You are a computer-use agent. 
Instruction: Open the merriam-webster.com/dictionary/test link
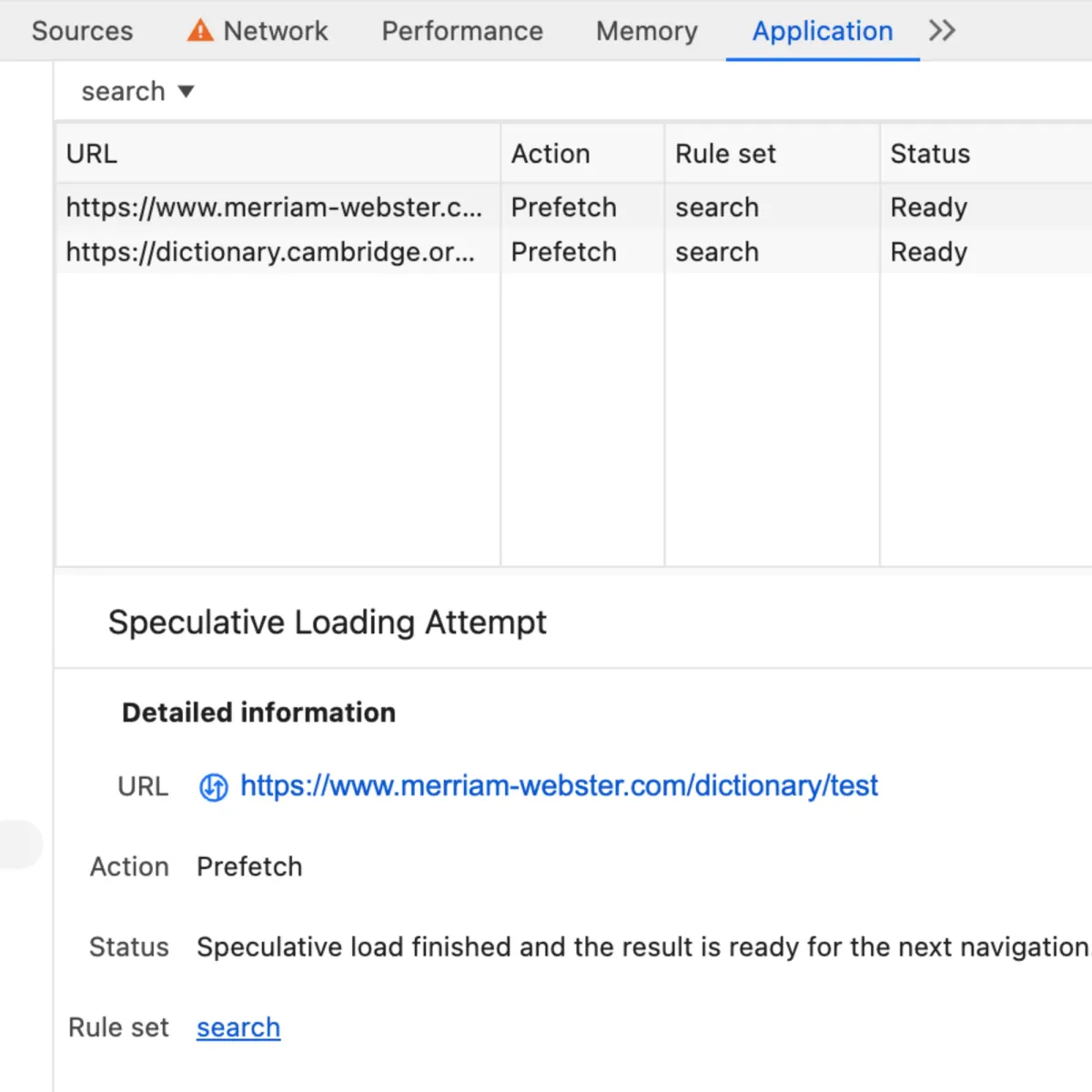click(558, 785)
